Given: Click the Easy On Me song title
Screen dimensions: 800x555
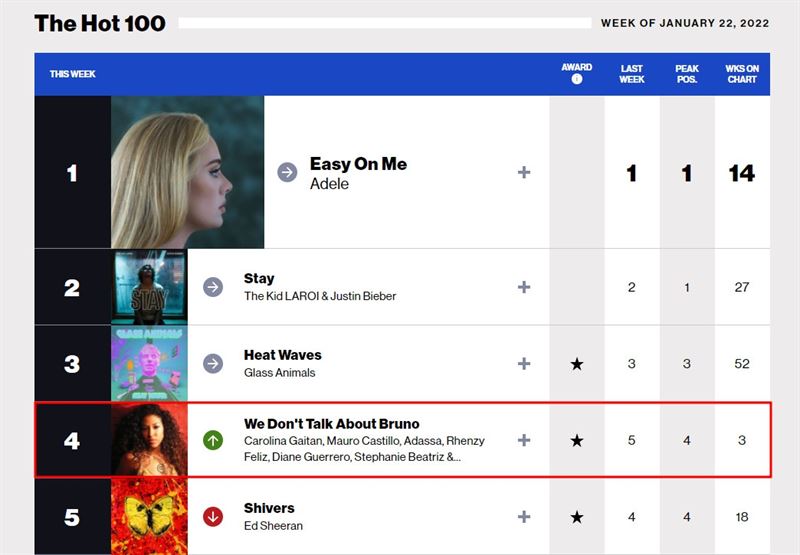Looking at the screenshot, I should click(358, 164).
